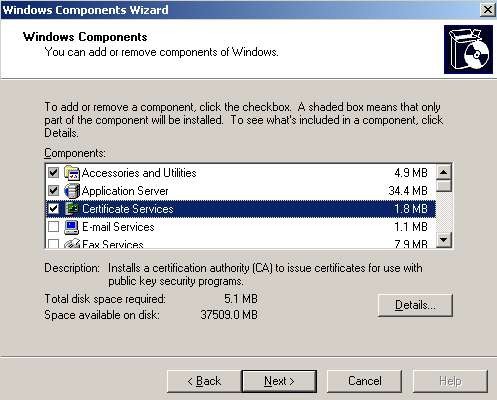
Task: Click the Accessories and Utilities folder icon
Action: click(x=72, y=173)
